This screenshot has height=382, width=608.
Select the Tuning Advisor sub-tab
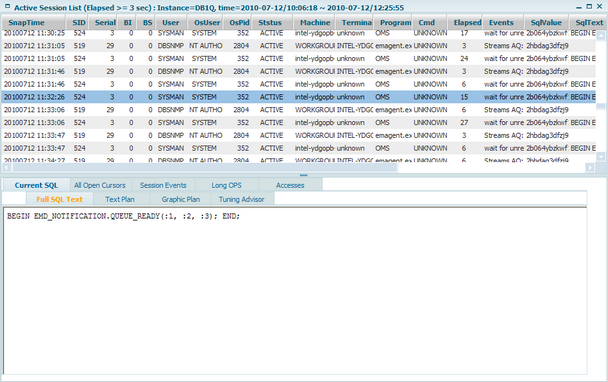point(241,199)
